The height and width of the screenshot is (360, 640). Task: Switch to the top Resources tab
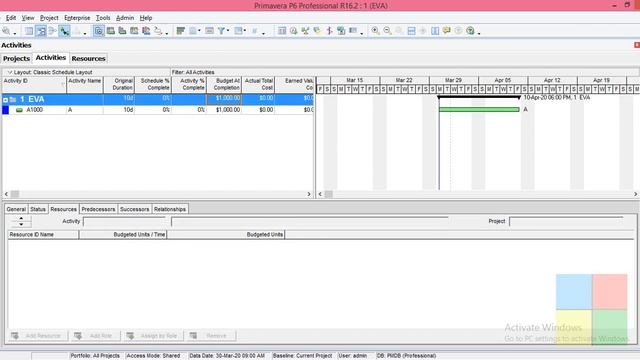88,58
